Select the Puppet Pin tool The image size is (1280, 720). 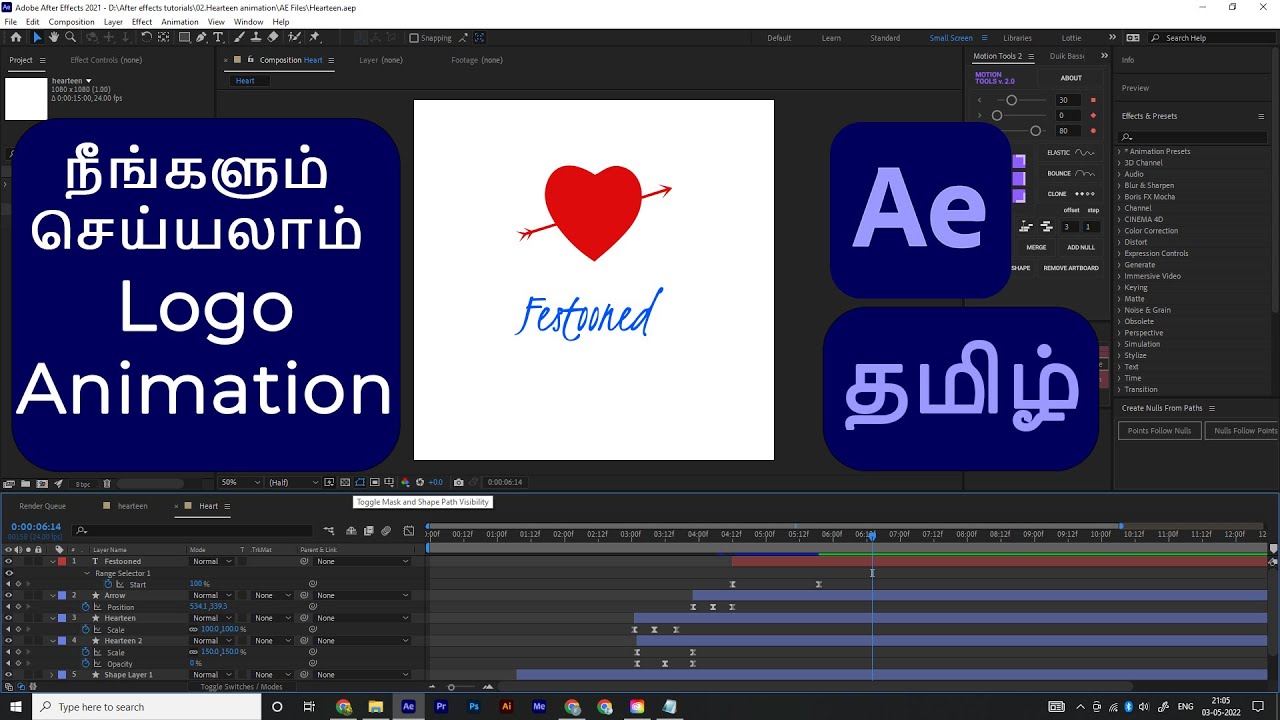coord(315,37)
